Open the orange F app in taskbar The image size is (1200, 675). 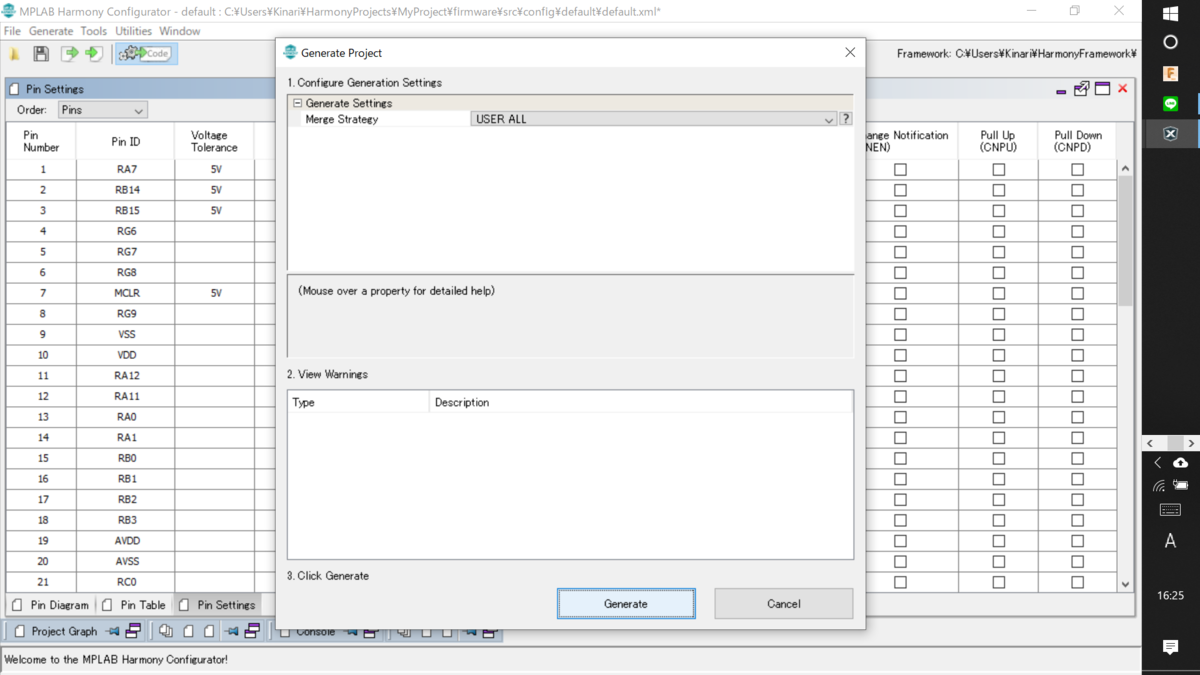point(1171,73)
